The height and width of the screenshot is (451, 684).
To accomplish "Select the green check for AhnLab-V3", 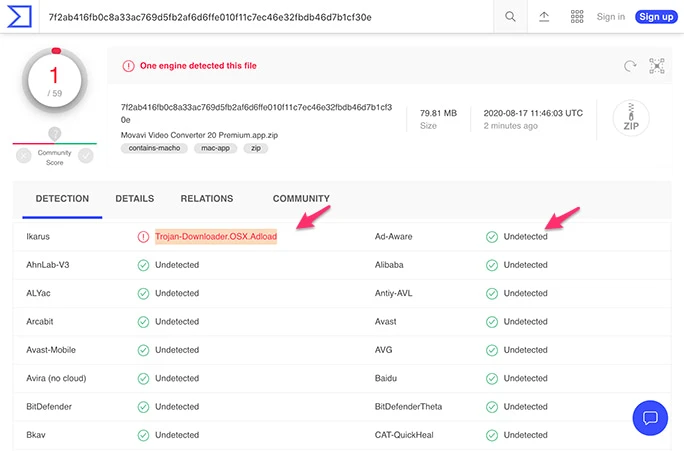I will (143, 265).
